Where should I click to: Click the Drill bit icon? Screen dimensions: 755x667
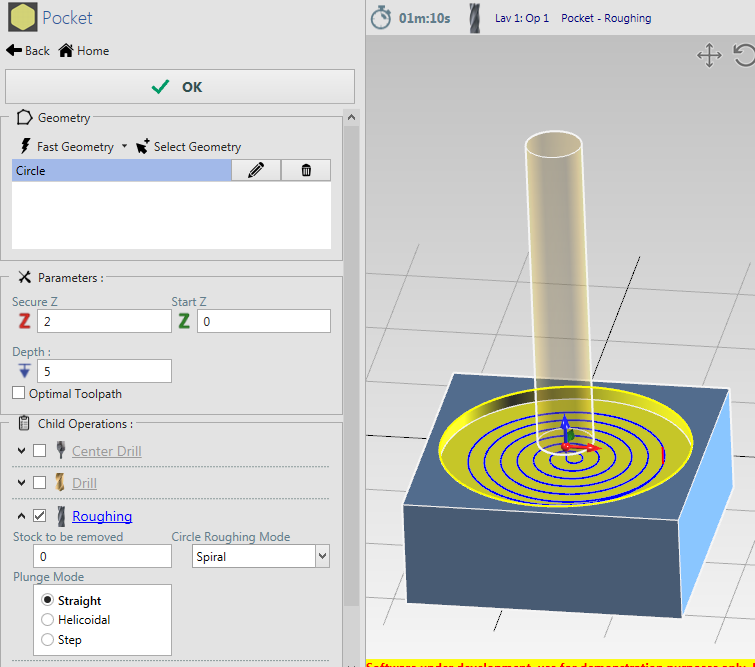60,482
